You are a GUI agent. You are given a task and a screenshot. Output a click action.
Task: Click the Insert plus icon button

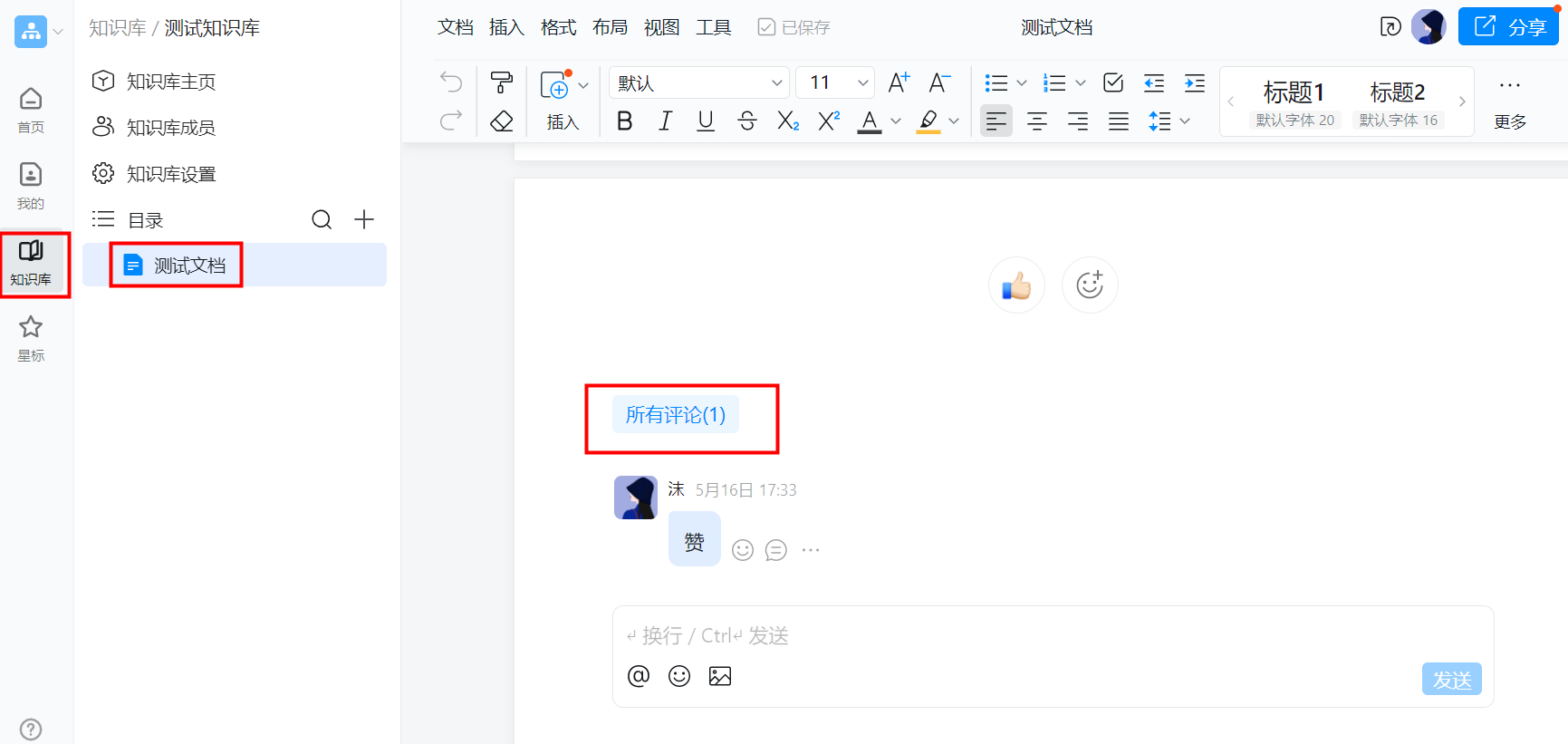click(554, 85)
